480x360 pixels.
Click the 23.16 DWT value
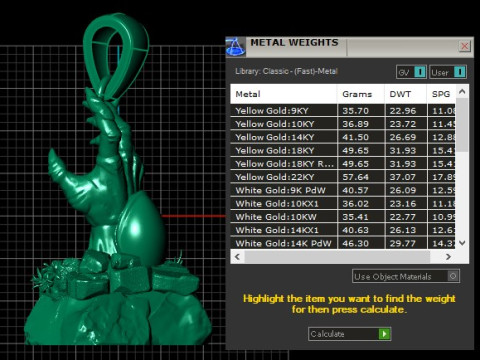pyautogui.click(x=403, y=204)
